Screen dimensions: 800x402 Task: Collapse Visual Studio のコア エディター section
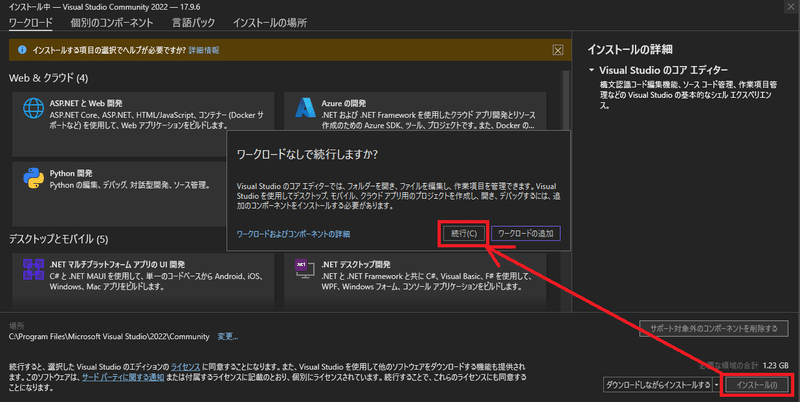tap(591, 70)
